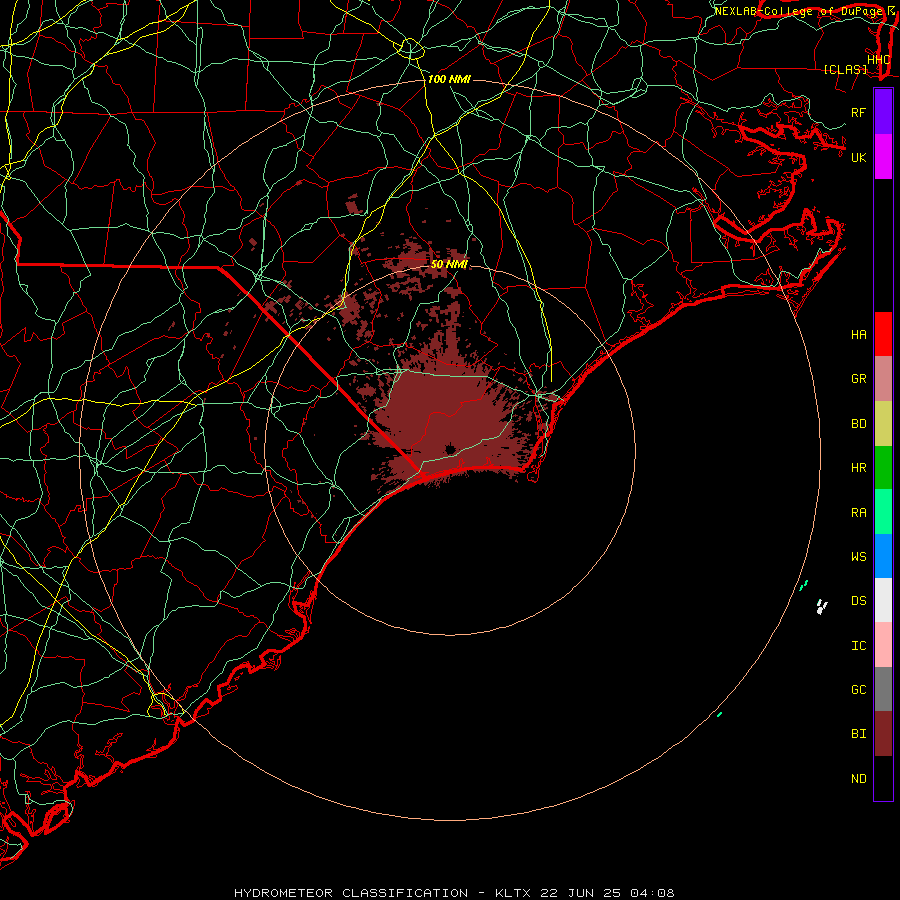The width and height of the screenshot is (900, 900).
Task: Click the DS legend label
Action: (x=858, y=601)
